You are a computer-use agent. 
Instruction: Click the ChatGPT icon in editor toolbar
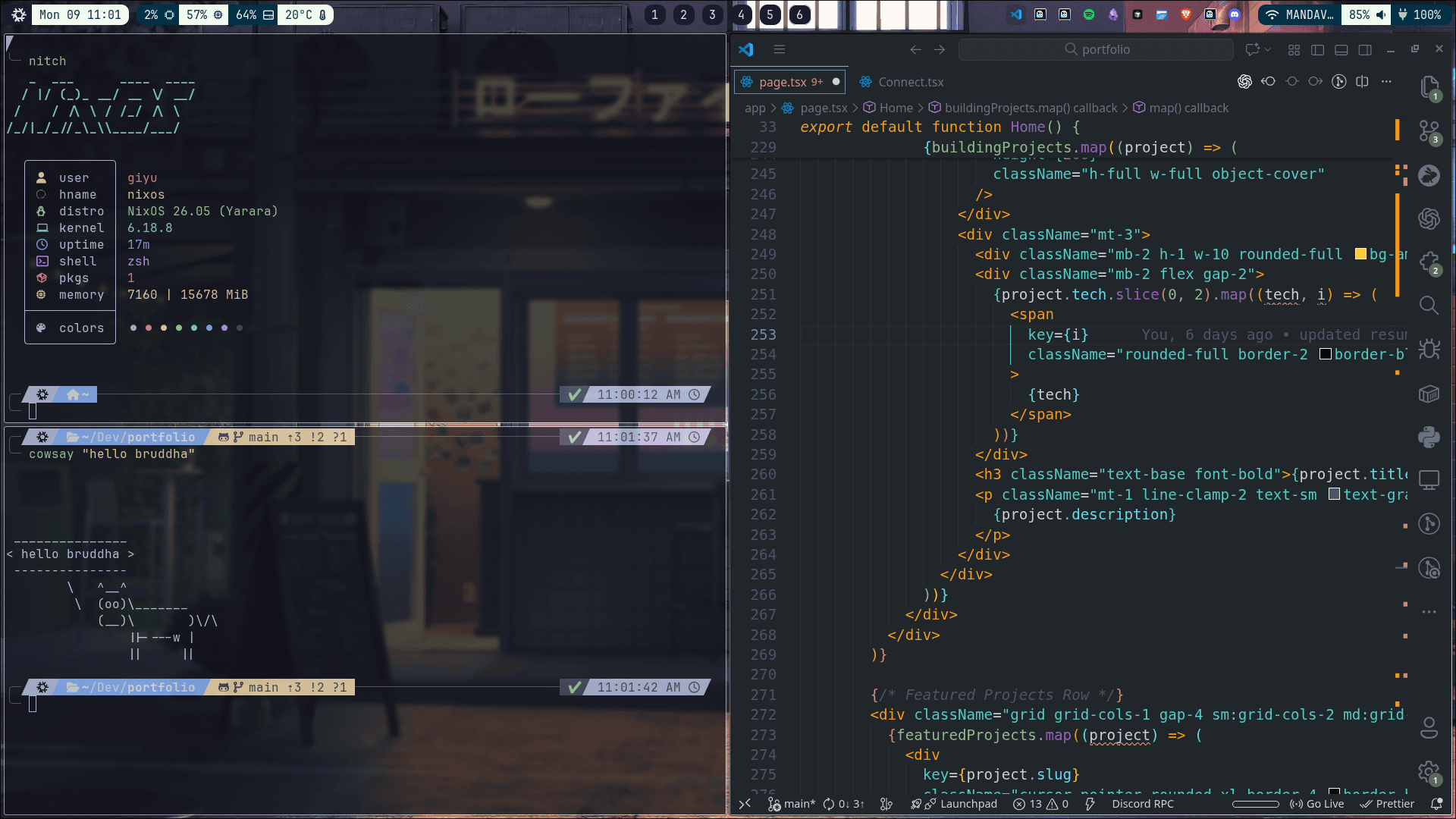click(1244, 82)
